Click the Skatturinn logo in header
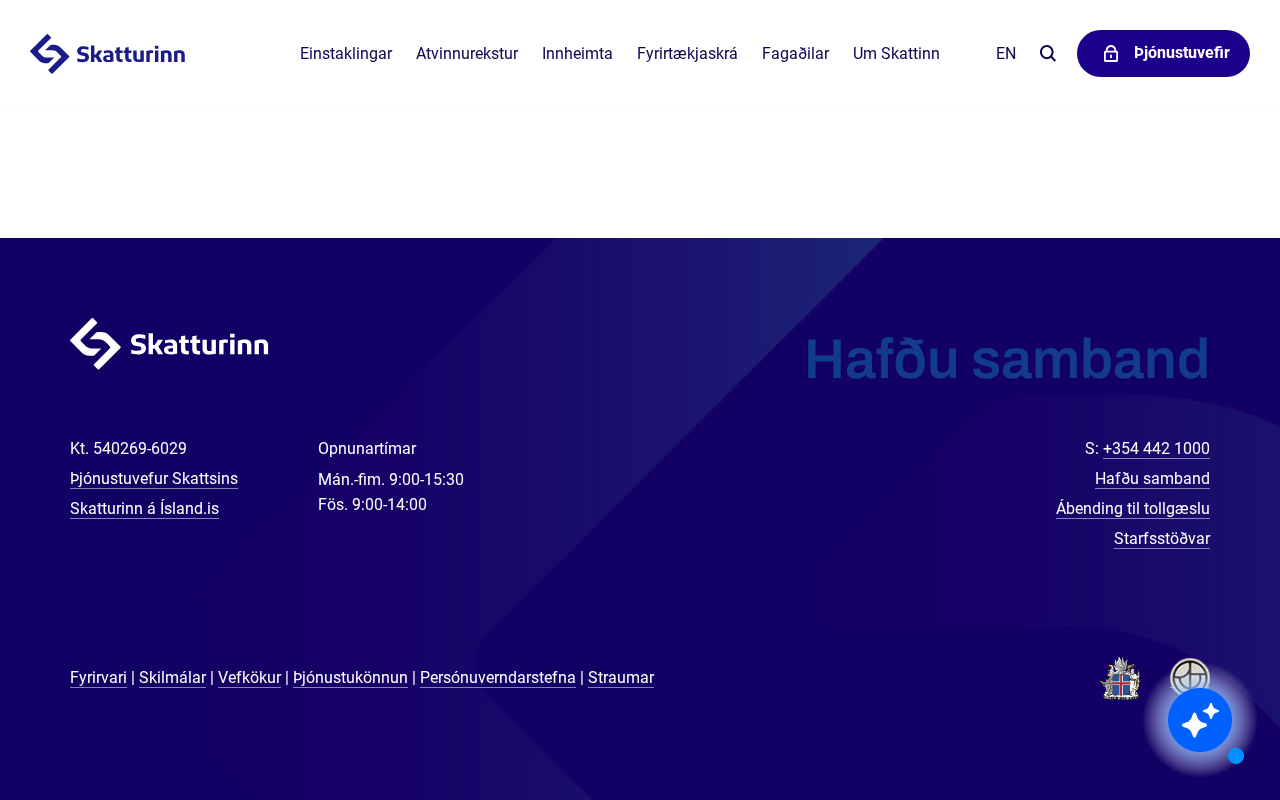Screen dimensions: 1280x800 [x=107, y=54]
